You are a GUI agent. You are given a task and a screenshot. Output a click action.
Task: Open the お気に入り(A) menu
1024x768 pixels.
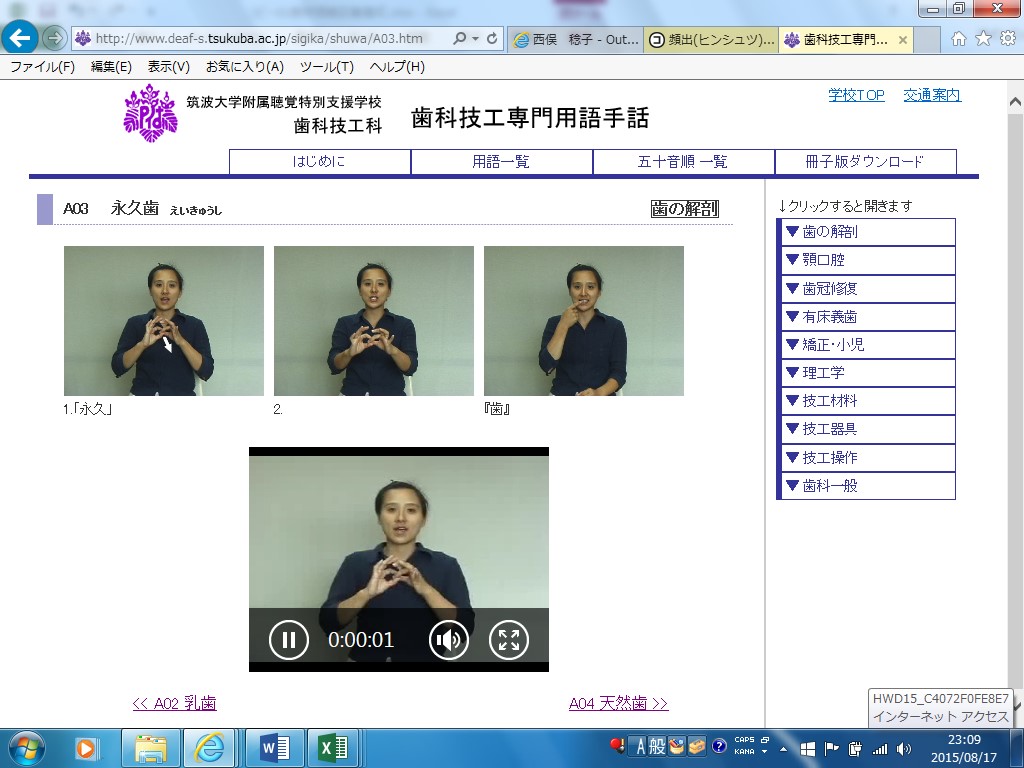(245, 67)
